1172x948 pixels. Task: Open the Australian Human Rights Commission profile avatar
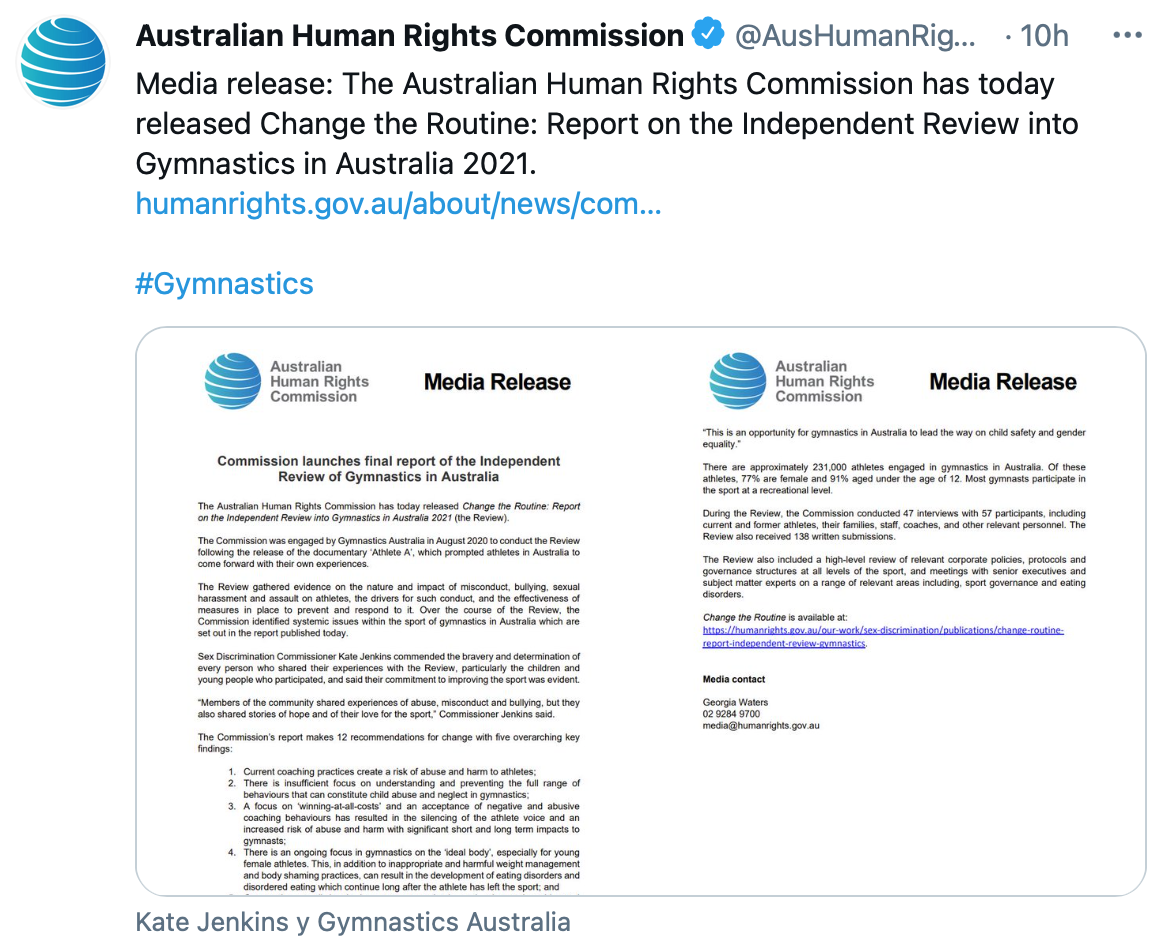coord(63,62)
